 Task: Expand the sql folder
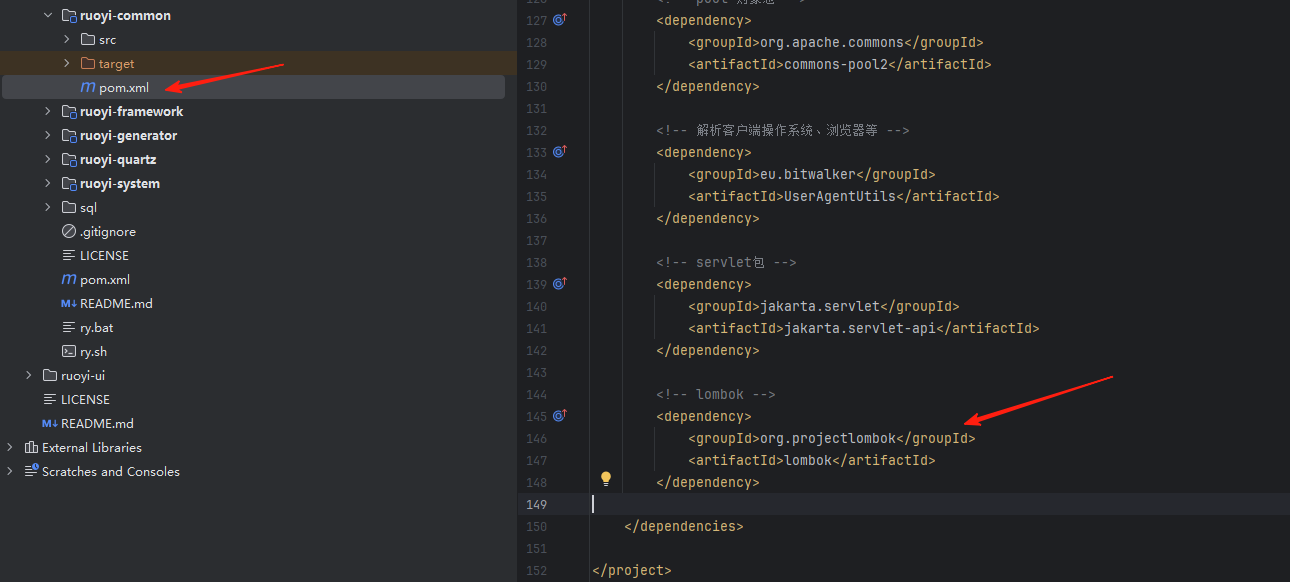coord(48,207)
